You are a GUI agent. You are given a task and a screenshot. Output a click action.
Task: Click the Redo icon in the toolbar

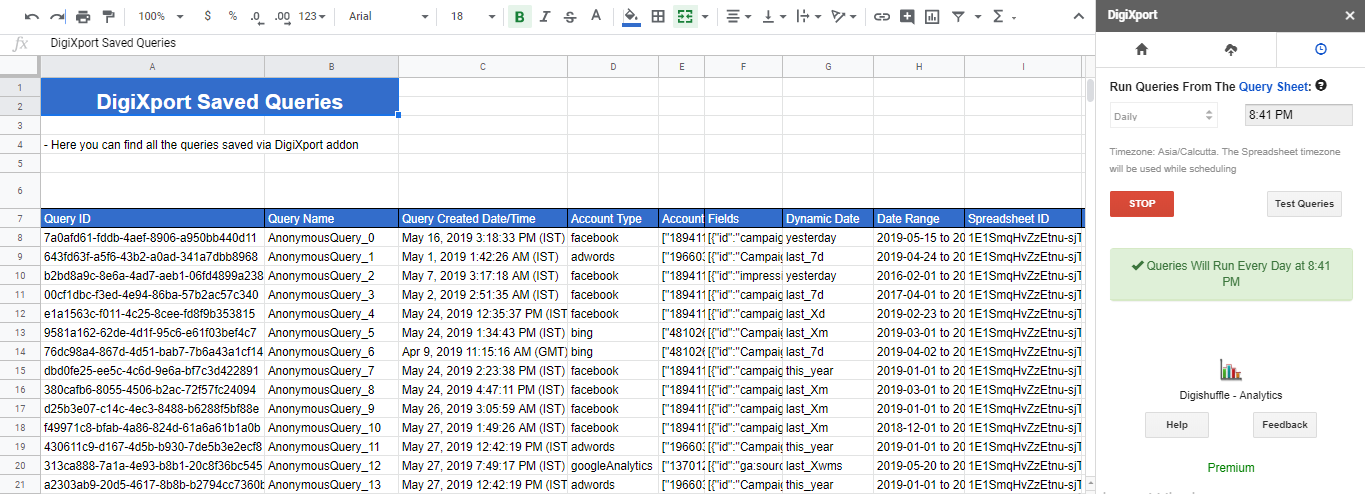[57, 17]
